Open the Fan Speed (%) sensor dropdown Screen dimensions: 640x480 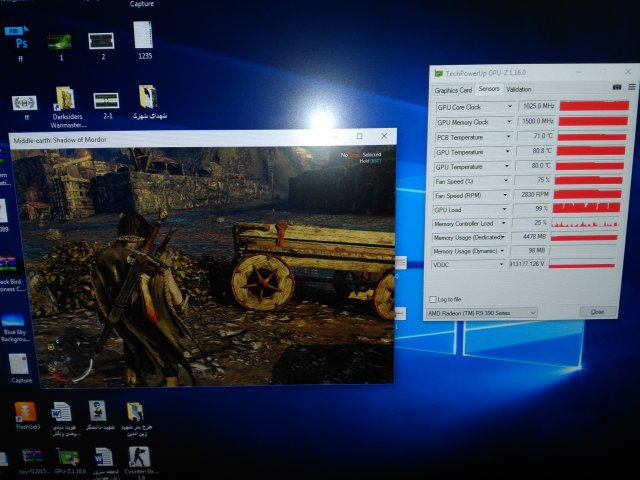click(510, 181)
